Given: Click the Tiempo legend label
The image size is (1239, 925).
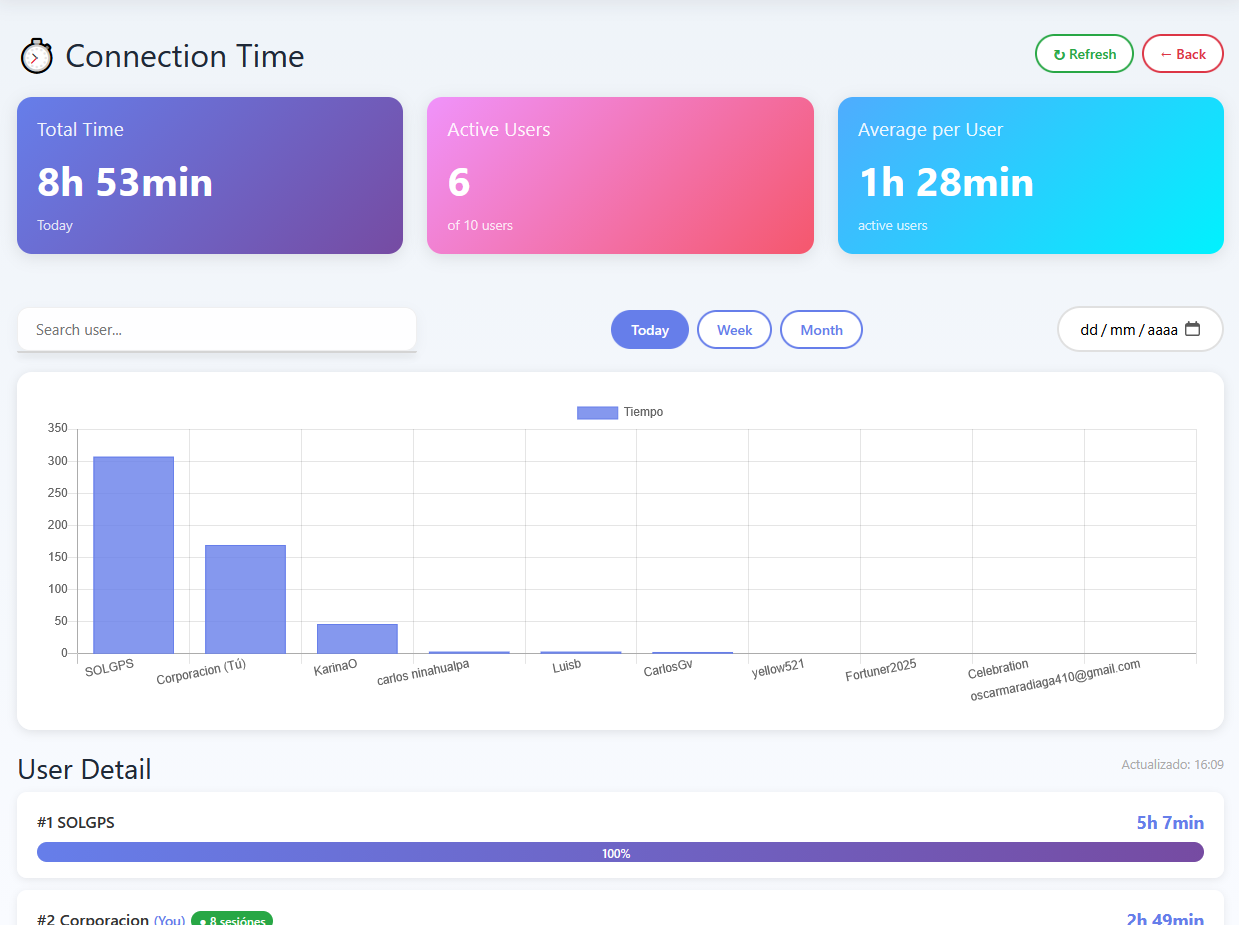Looking at the screenshot, I should point(643,412).
